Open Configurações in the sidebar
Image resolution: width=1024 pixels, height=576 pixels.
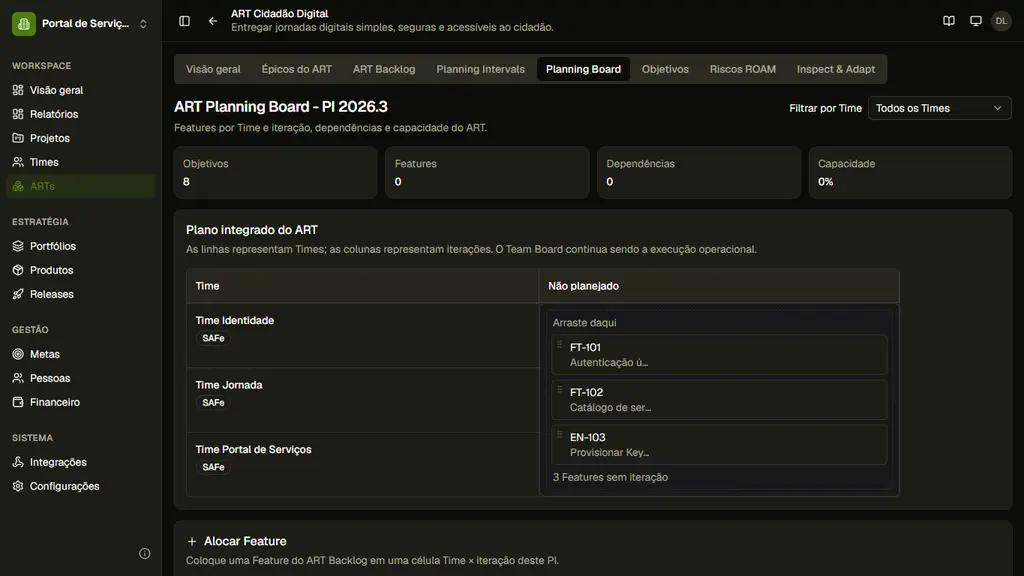pyautogui.click(x=81, y=486)
